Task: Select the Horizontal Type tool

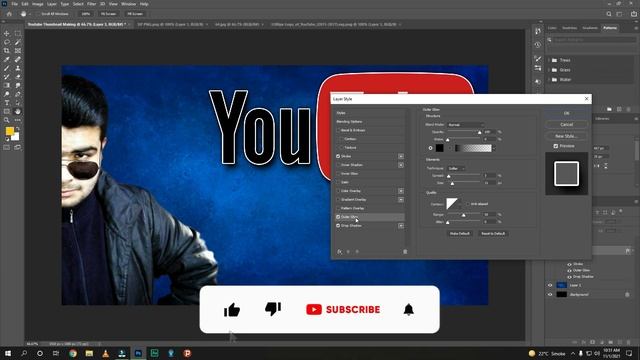Action: tap(7, 103)
